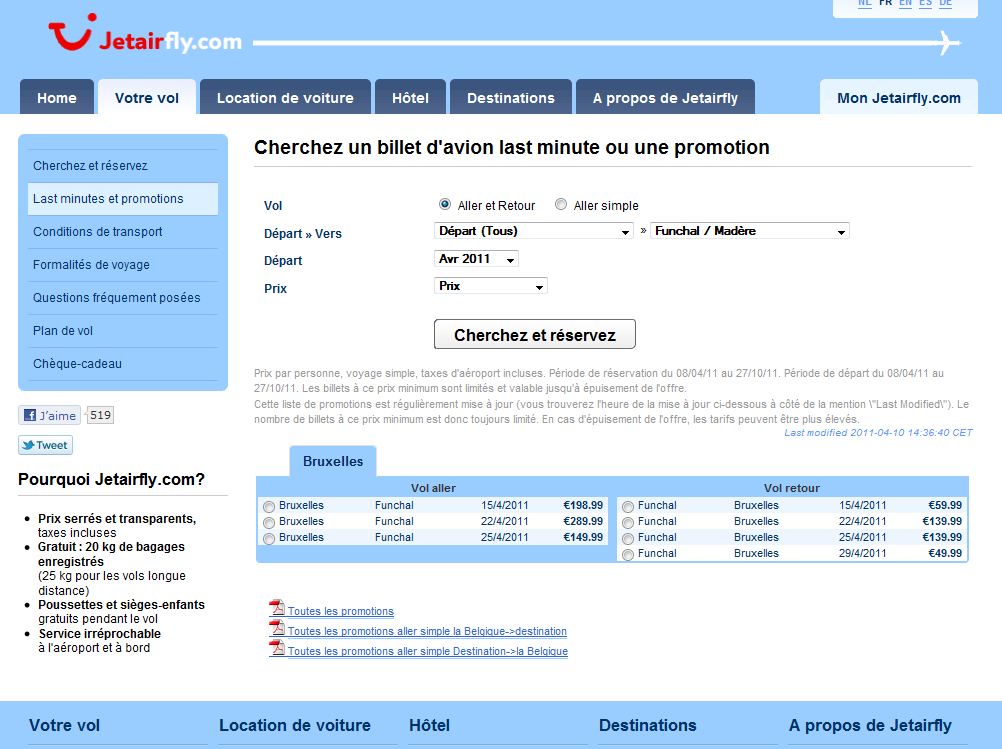
Task: Open Chèque-cadeau sidebar item
Action: coord(123,364)
